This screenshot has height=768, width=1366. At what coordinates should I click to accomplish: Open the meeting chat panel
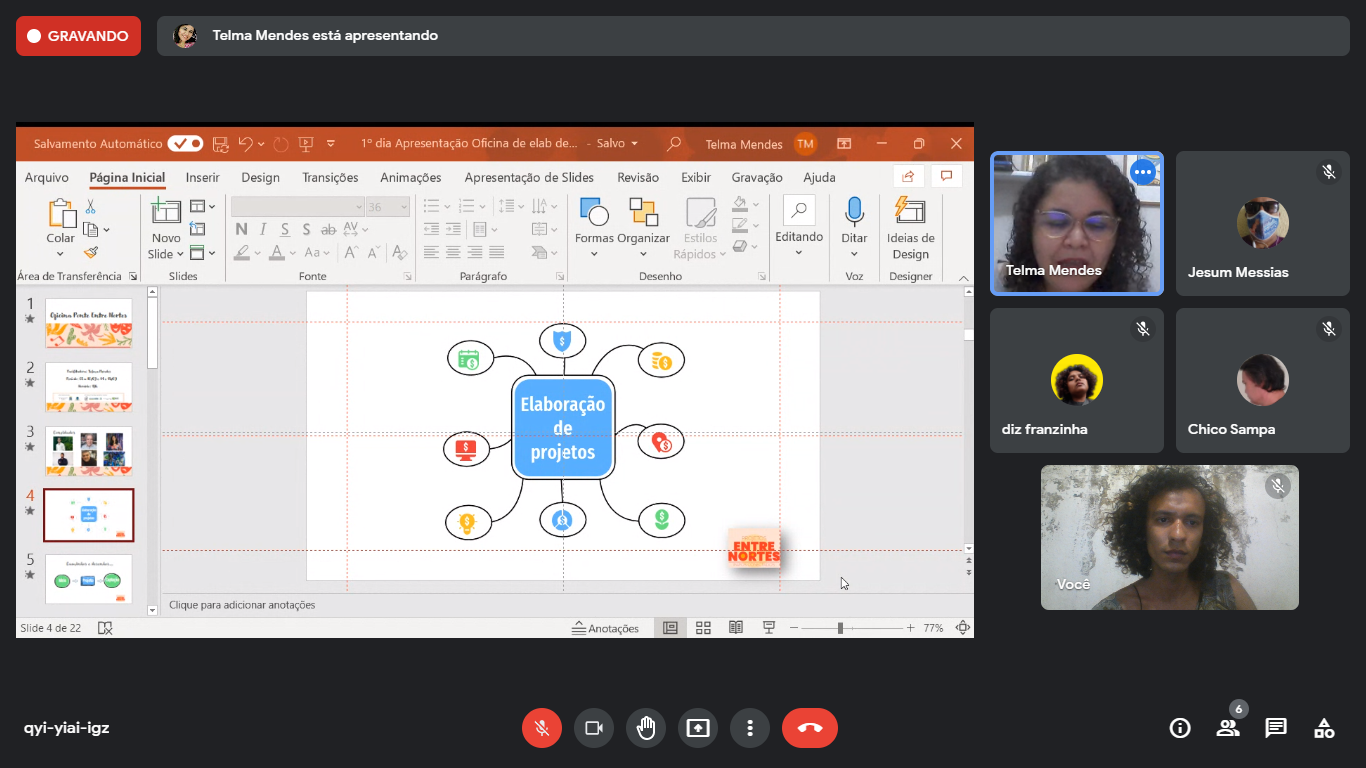[x=1276, y=728]
